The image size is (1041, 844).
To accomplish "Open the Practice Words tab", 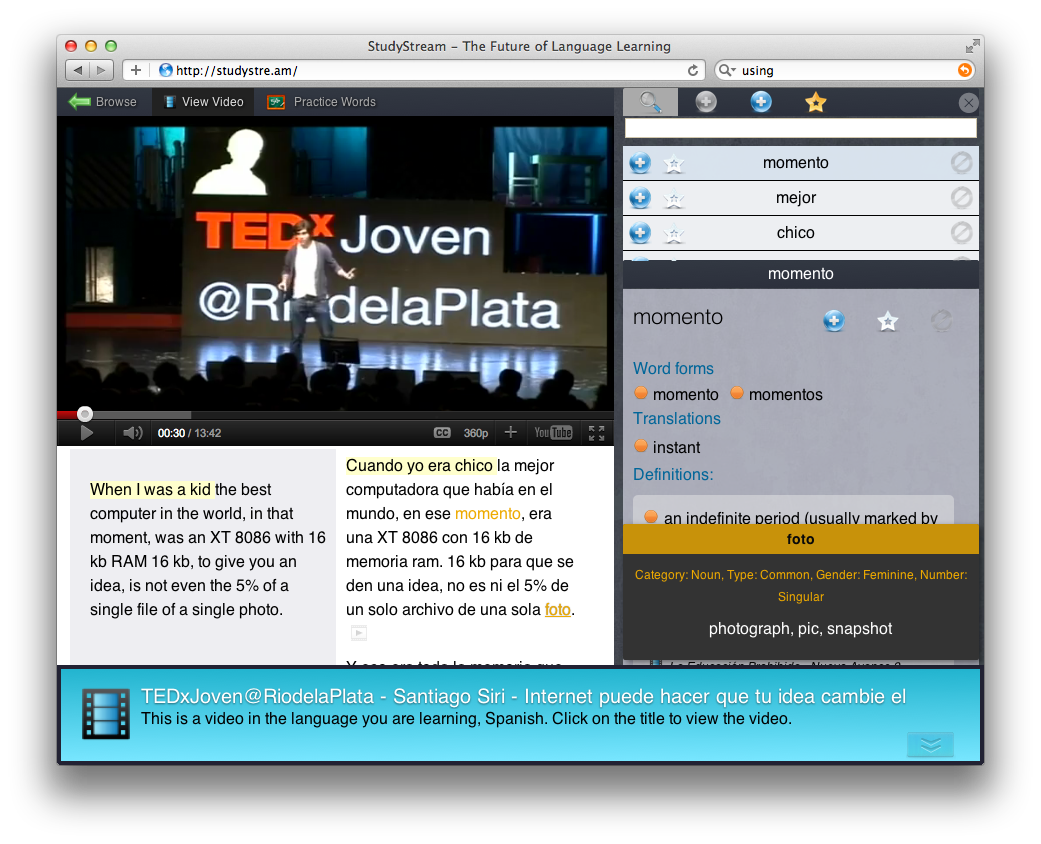I will 322,102.
